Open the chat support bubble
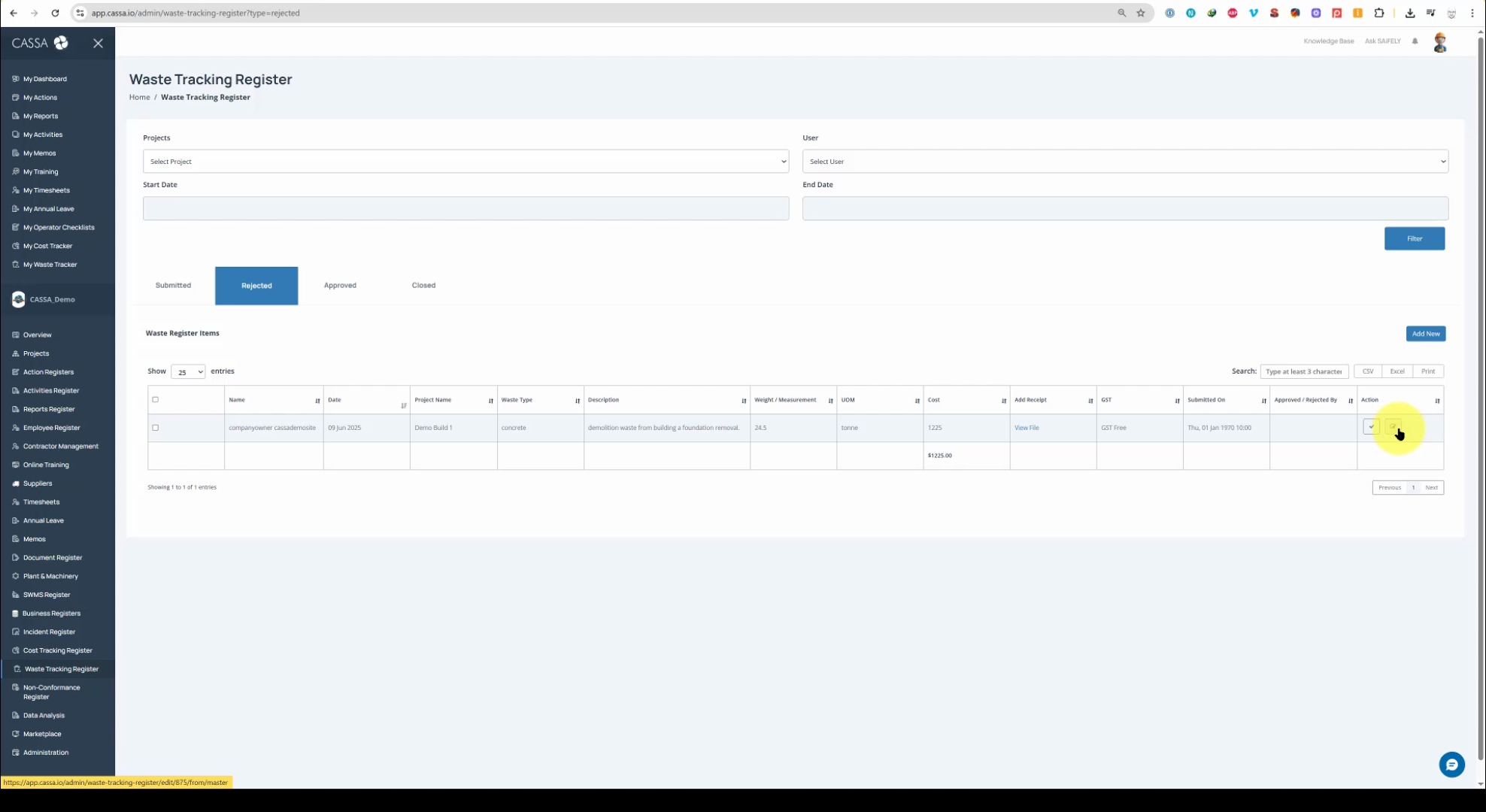Screen dimensions: 1486x812 [1451, 765]
